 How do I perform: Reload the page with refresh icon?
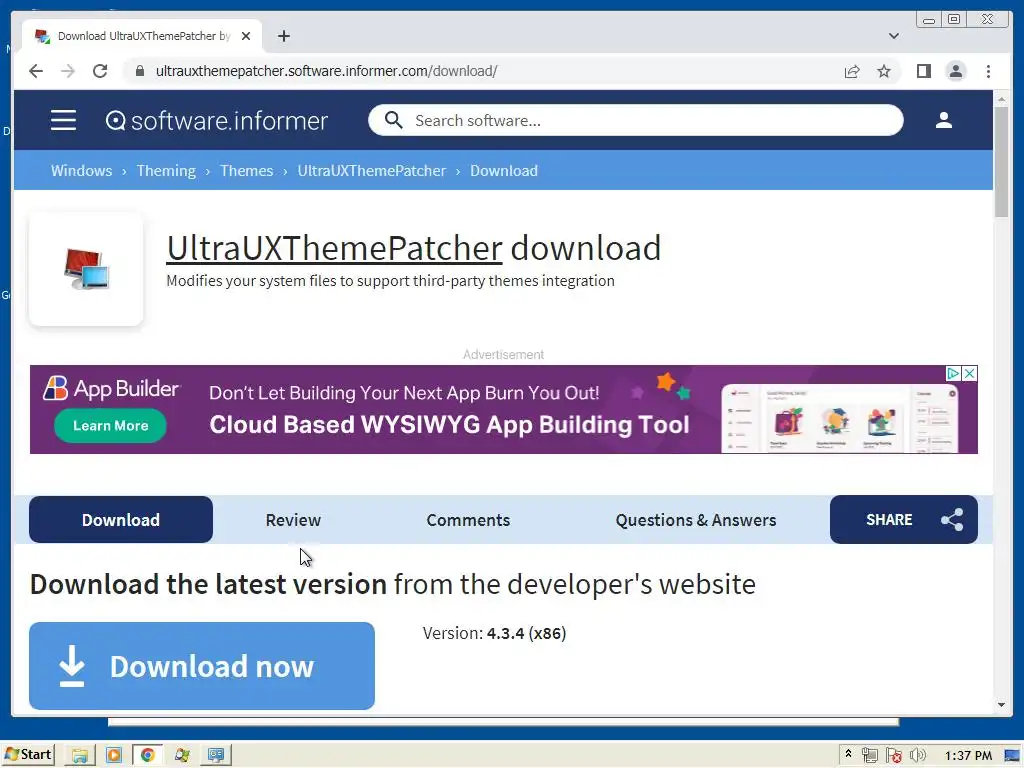click(100, 71)
